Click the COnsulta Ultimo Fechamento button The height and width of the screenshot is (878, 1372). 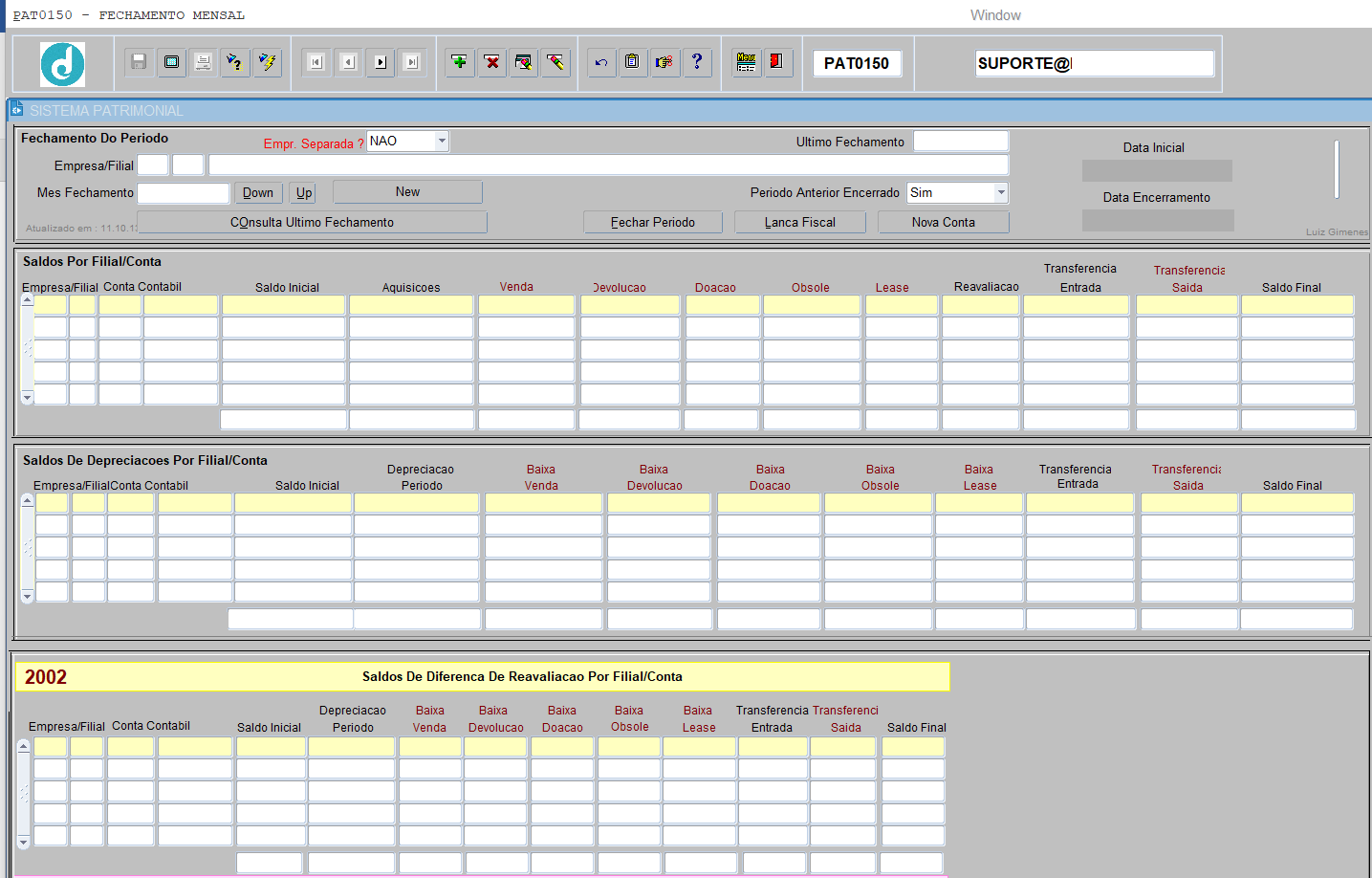(312, 222)
